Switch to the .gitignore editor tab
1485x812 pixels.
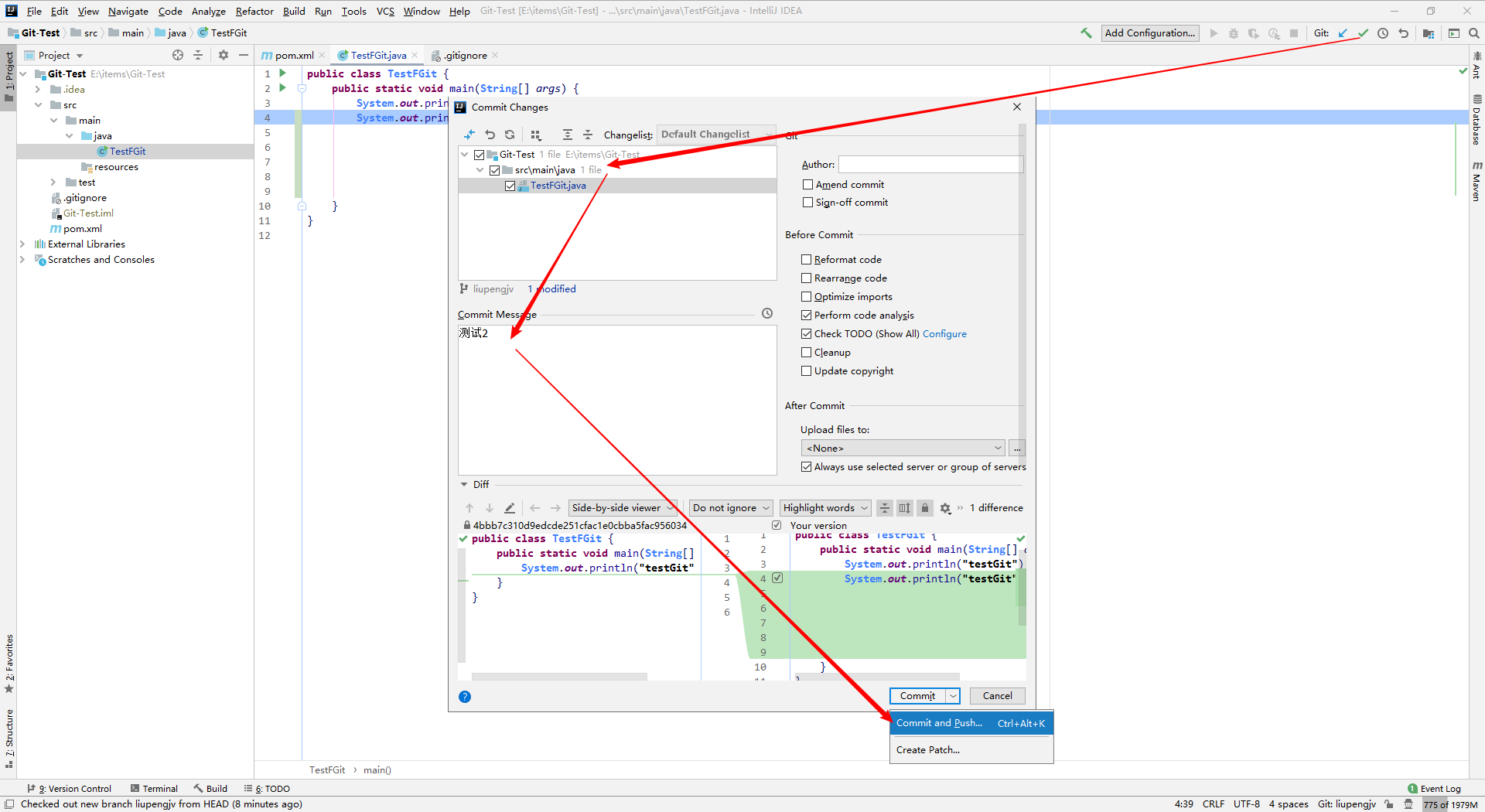[x=466, y=56]
